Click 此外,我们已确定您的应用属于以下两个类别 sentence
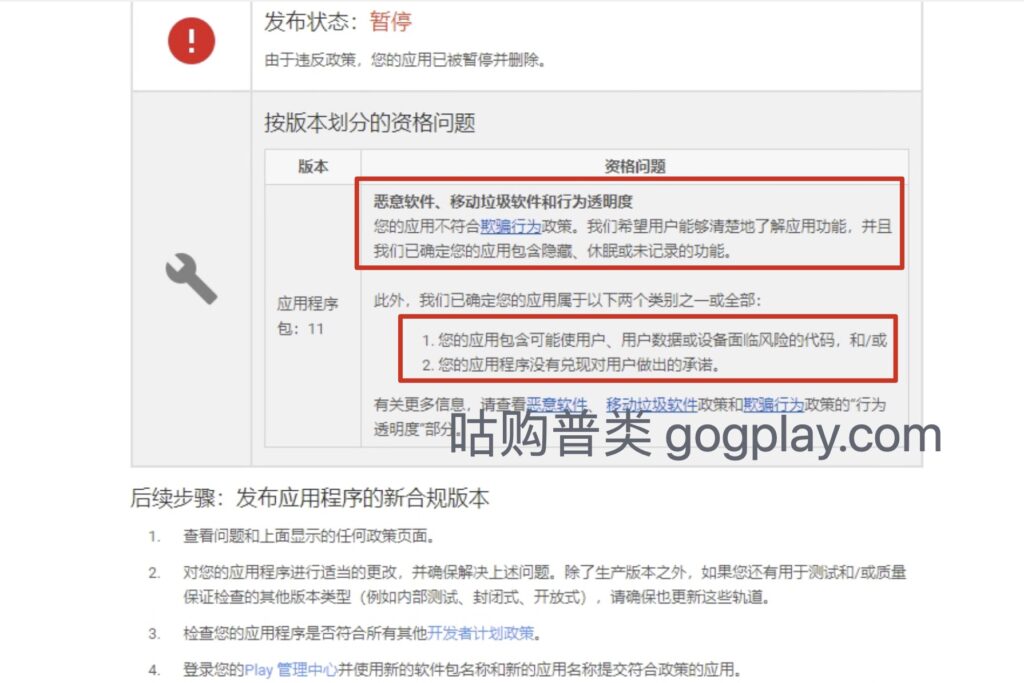Screen dimensions: 1024x683 568,300
